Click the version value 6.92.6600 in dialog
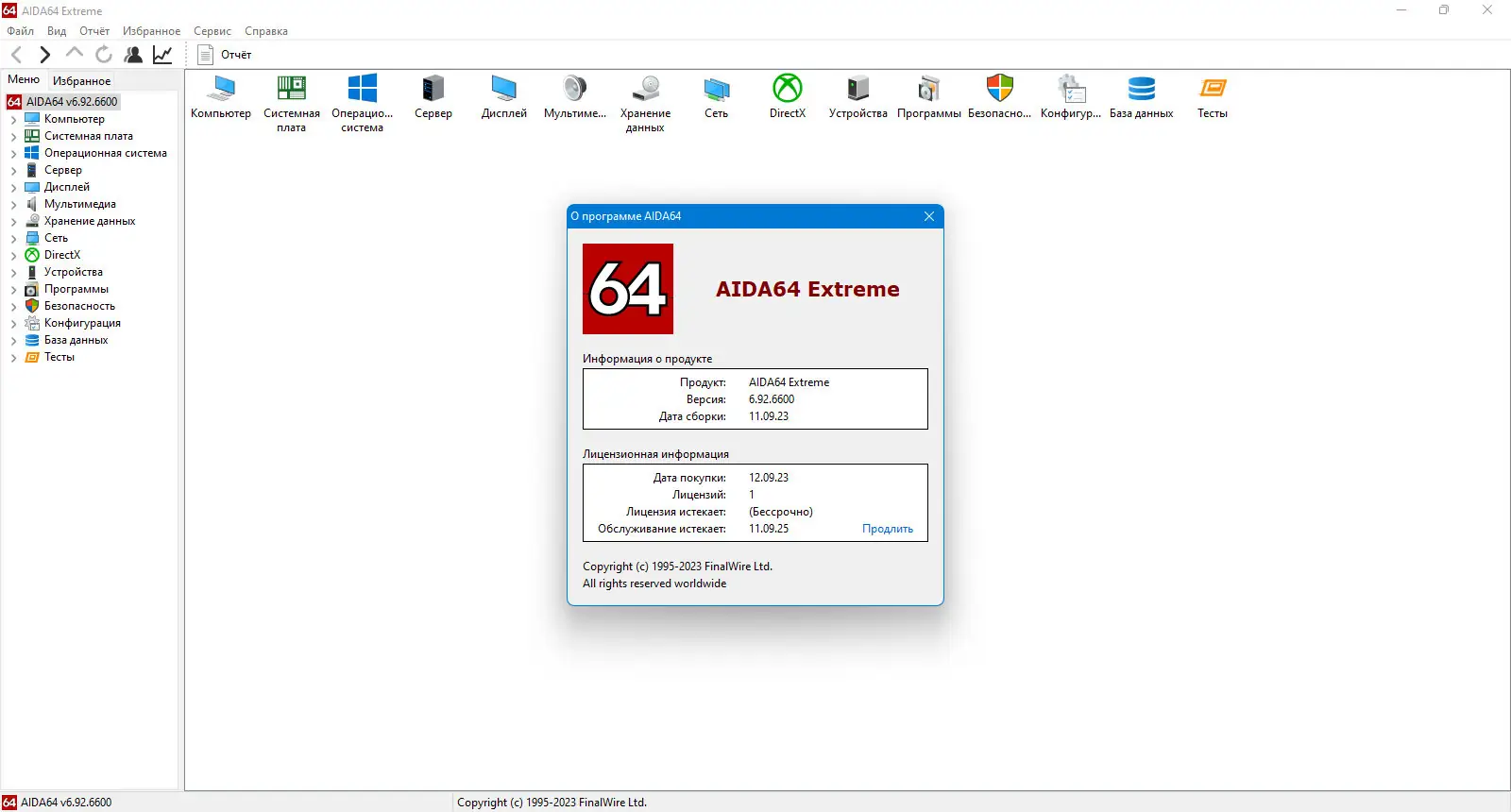 point(772,399)
